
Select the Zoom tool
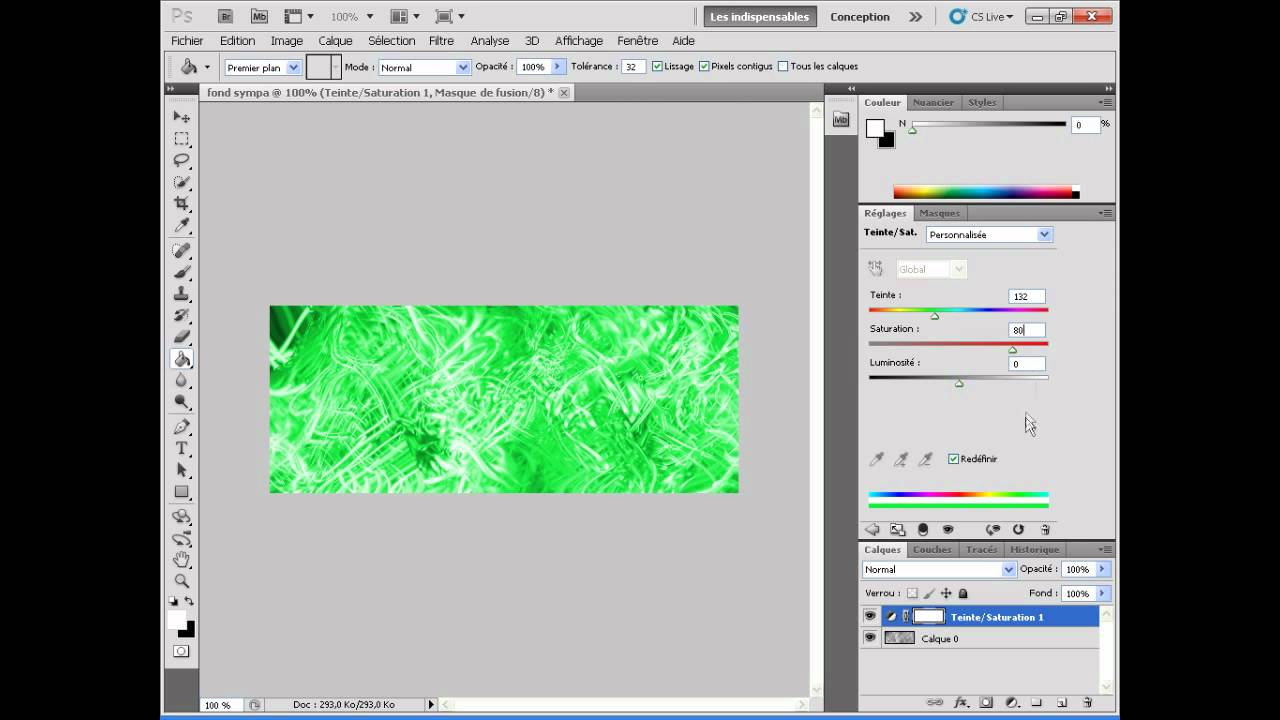(x=182, y=581)
